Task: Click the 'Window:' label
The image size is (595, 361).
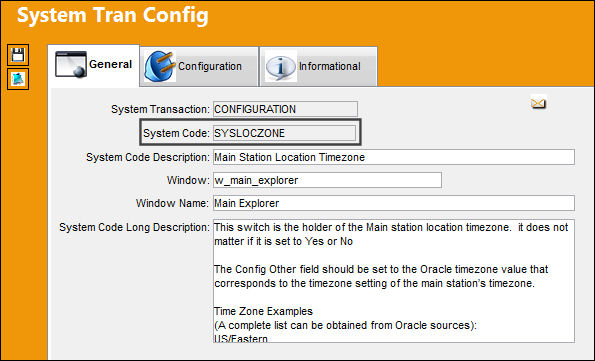Action: pyautogui.click(x=188, y=180)
